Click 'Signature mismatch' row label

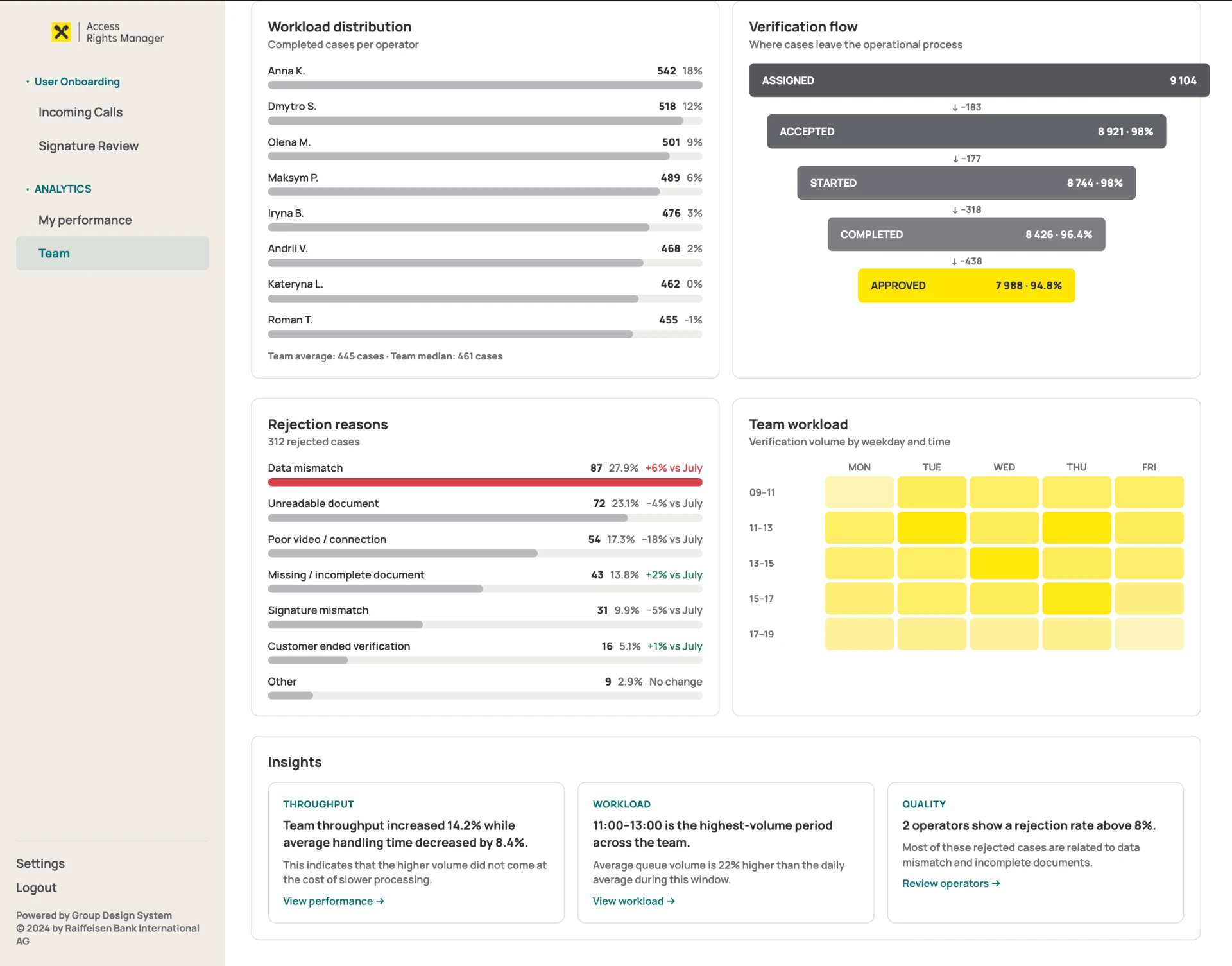318,610
